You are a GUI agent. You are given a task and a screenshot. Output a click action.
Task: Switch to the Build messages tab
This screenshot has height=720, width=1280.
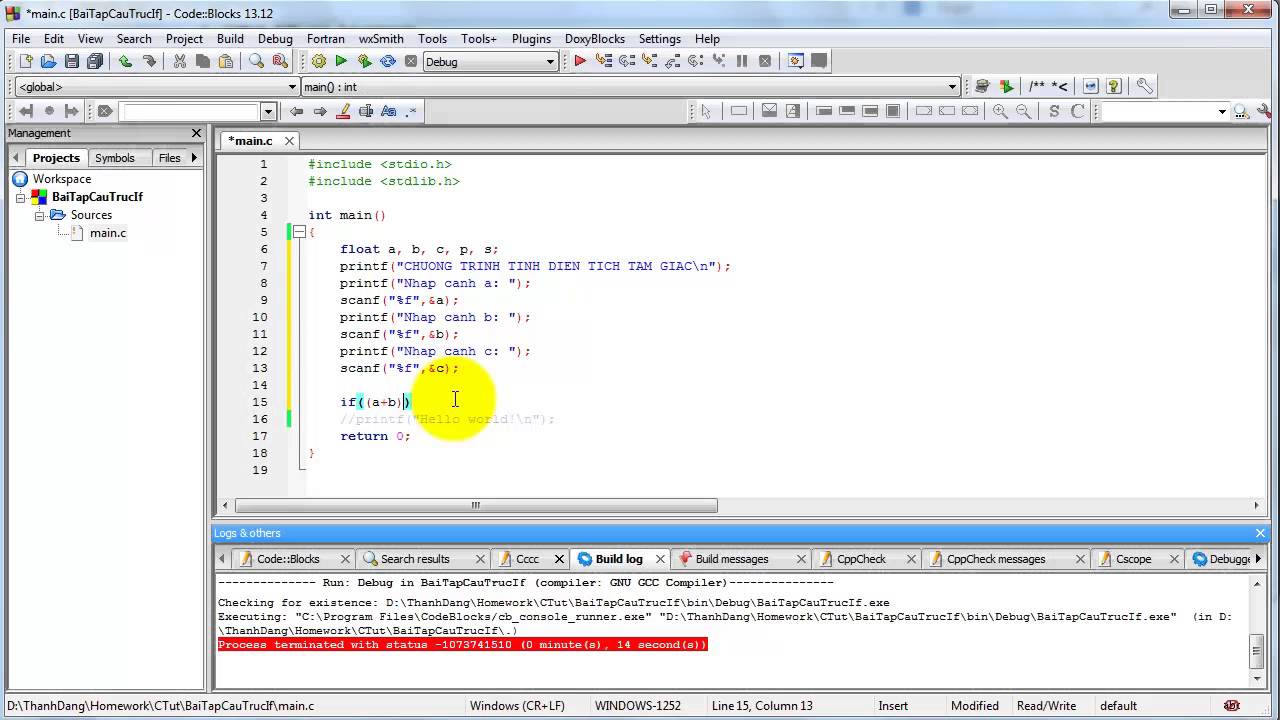click(731, 559)
